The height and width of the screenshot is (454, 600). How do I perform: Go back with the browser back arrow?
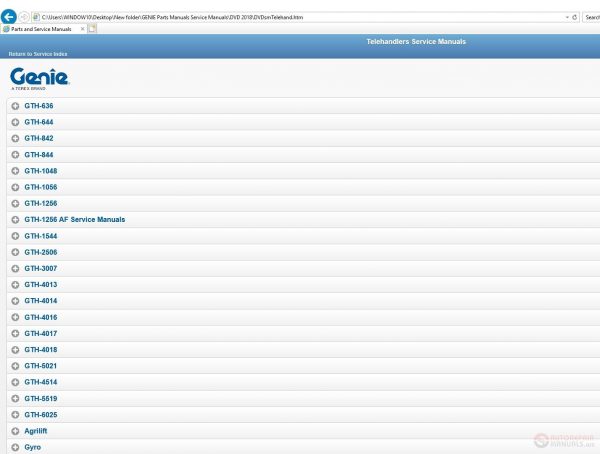point(8,17)
